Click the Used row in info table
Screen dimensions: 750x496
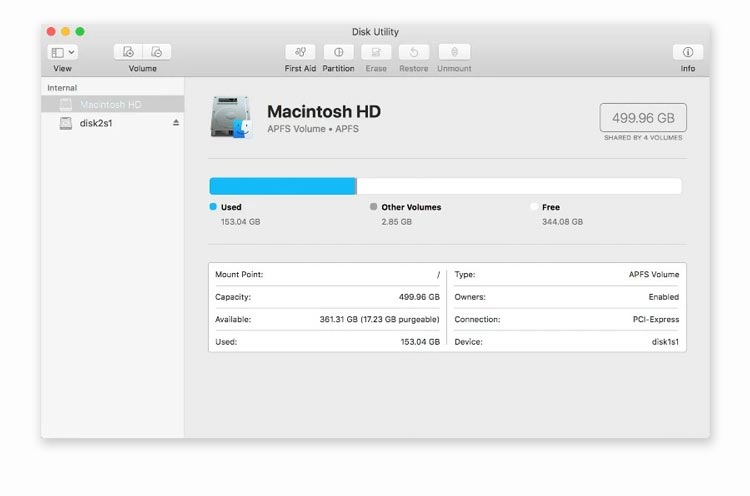click(x=327, y=342)
